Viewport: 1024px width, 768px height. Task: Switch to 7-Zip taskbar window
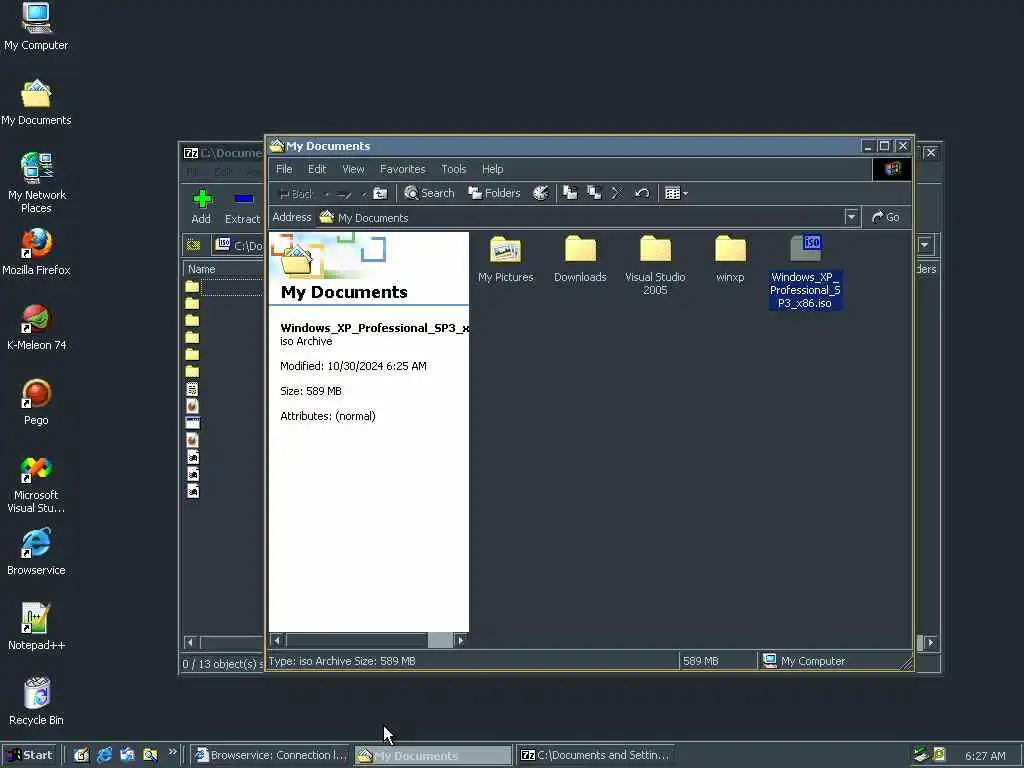coord(595,756)
